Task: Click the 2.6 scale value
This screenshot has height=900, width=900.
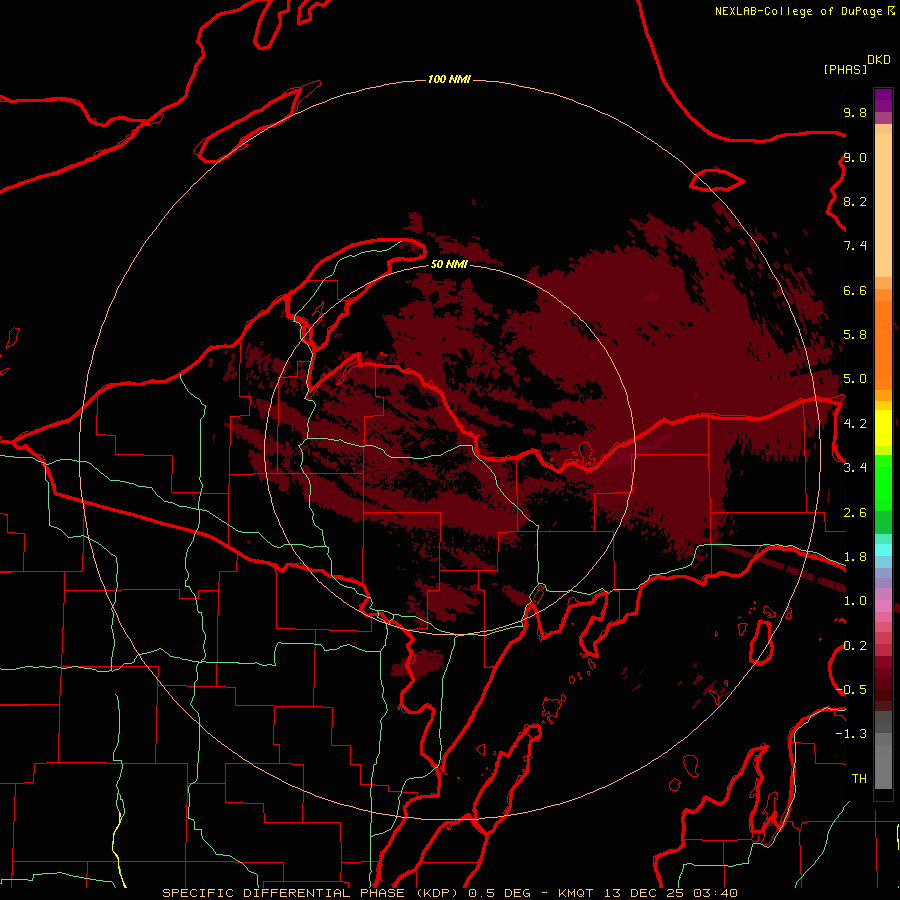Action: 855,513
